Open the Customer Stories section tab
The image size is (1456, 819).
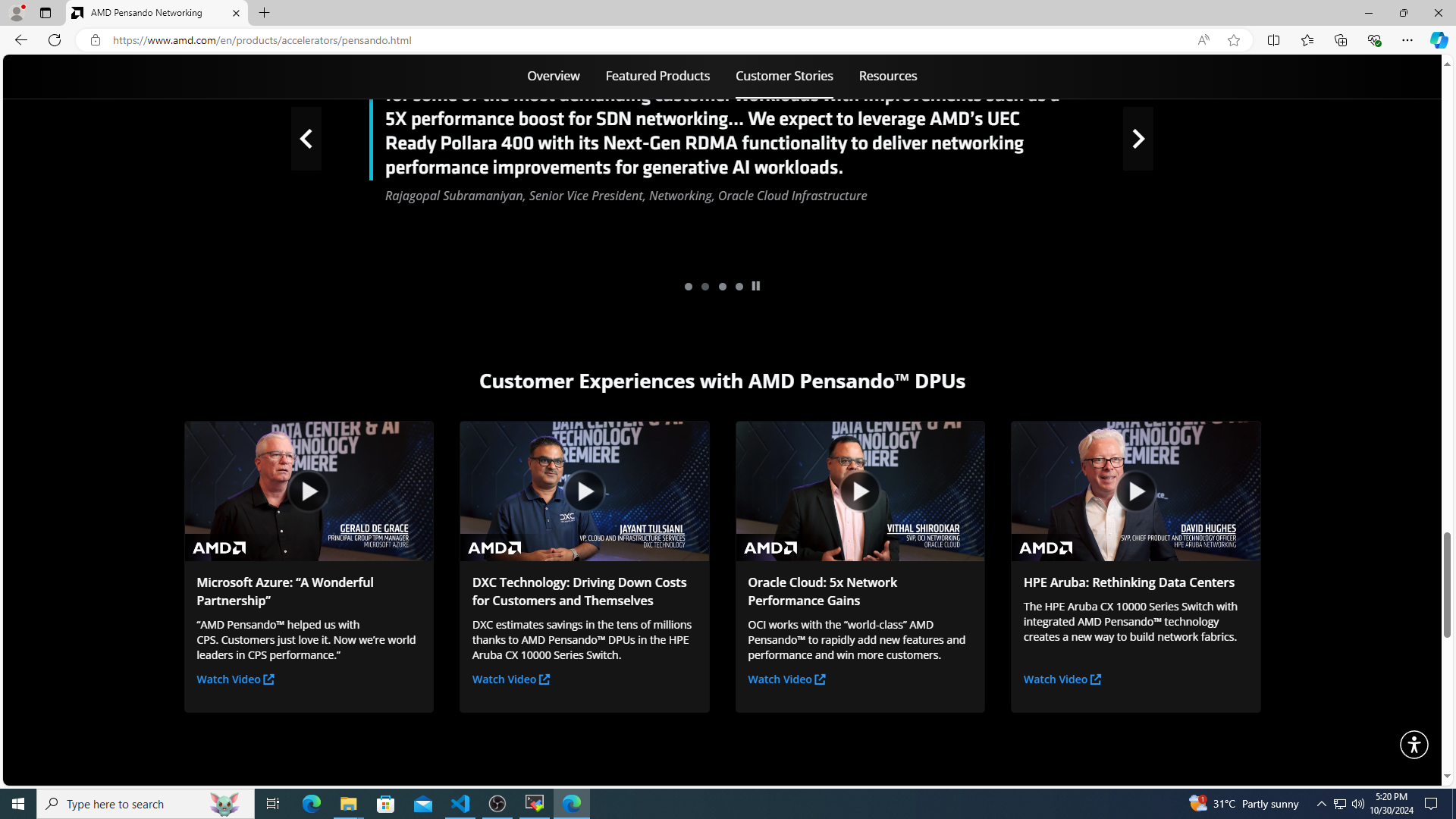[784, 76]
